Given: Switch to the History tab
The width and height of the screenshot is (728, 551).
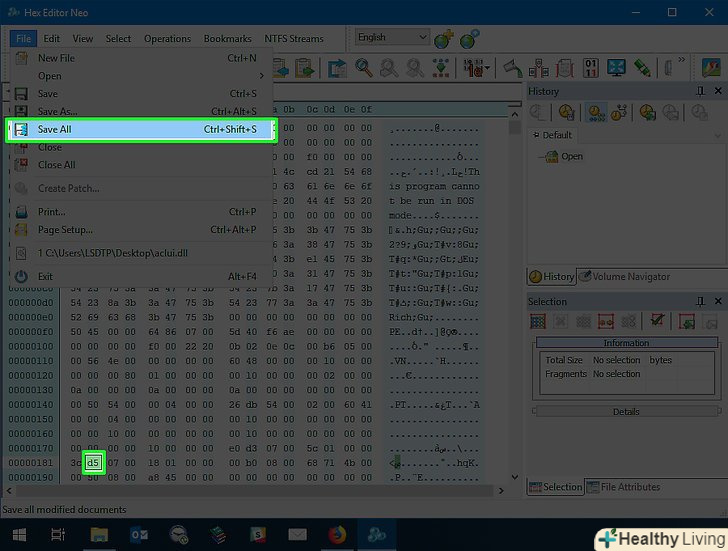Looking at the screenshot, I should (552, 277).
